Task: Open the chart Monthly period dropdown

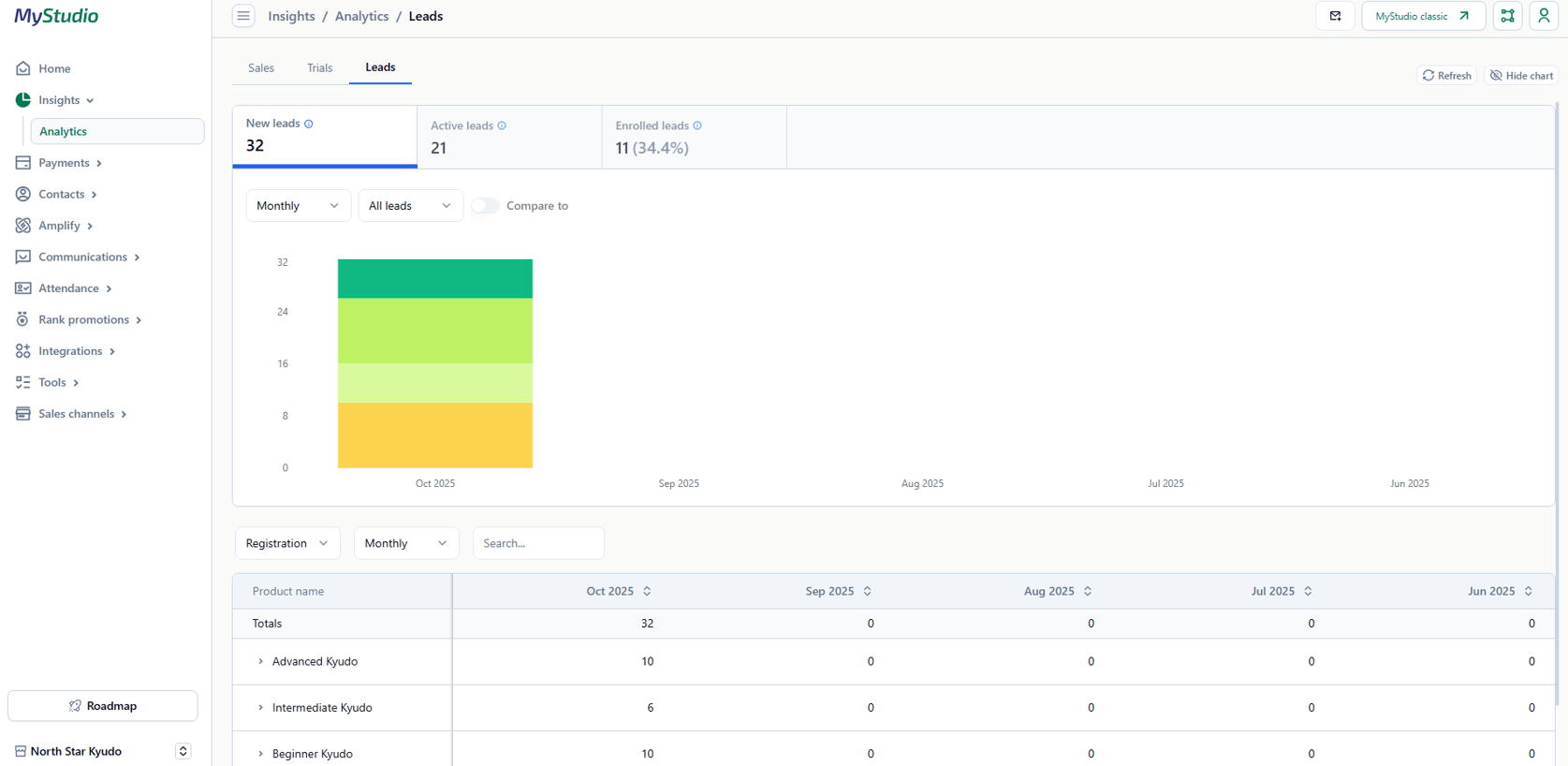Action: point(299,206)
